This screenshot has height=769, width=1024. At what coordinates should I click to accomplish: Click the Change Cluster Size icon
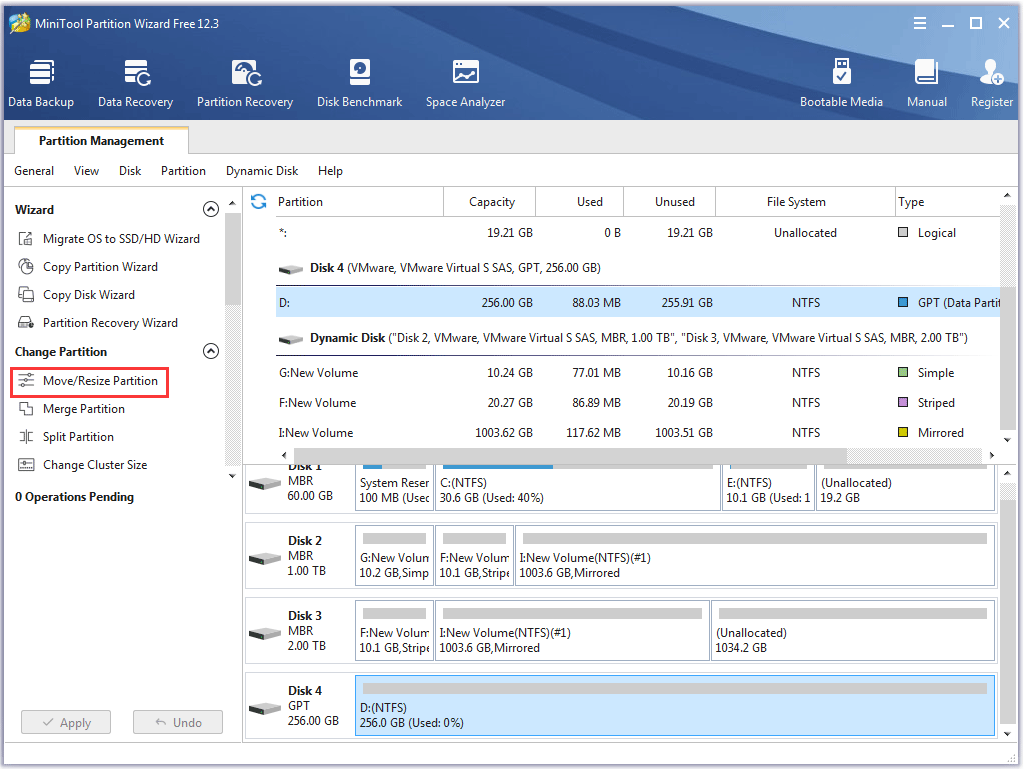click(x=25, y=465)
